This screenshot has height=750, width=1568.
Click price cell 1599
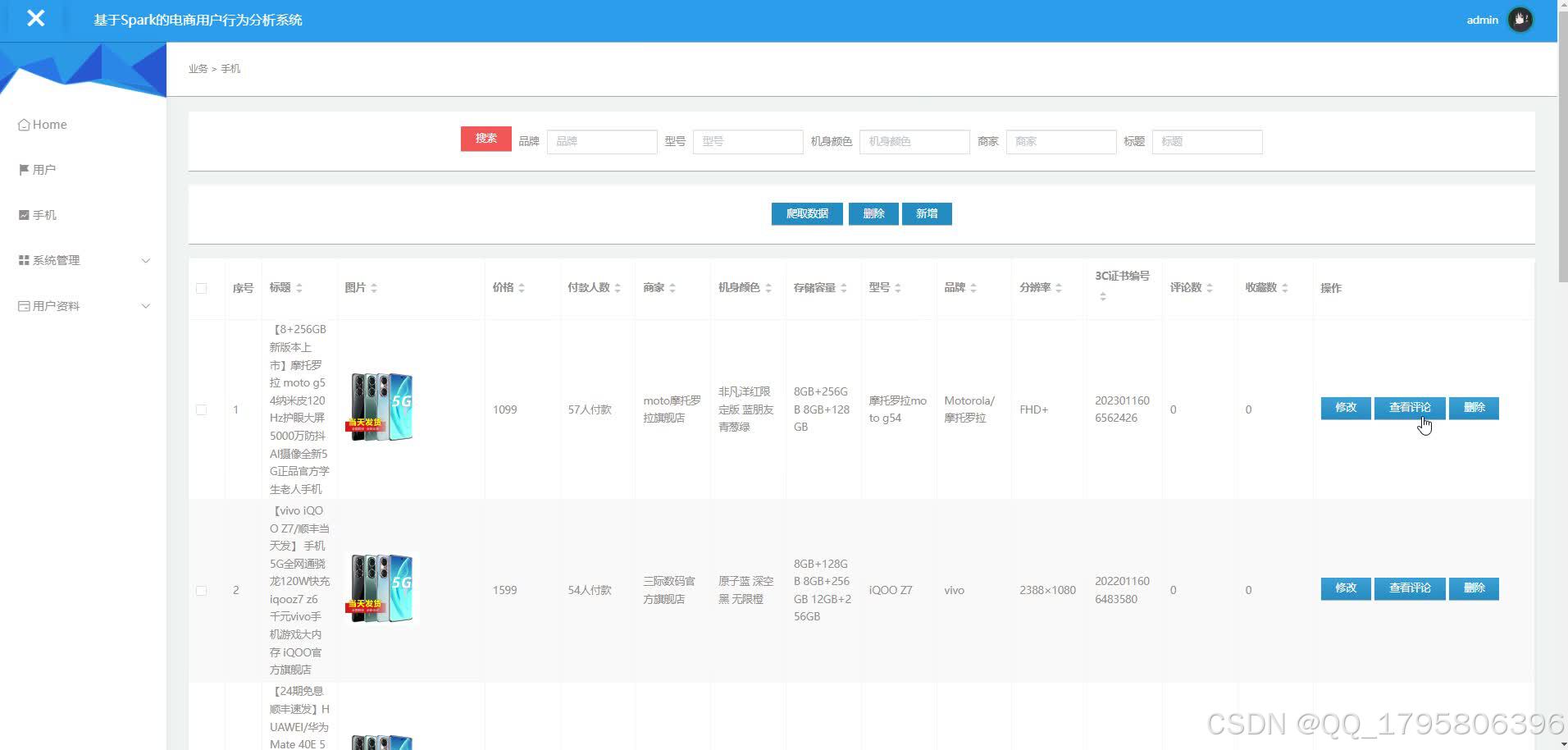505,590
